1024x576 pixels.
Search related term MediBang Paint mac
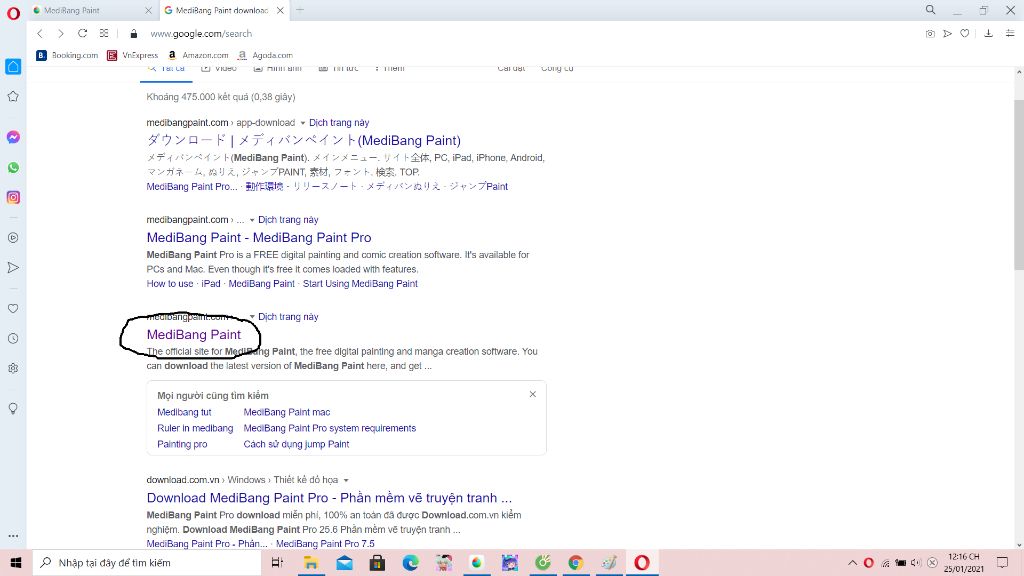coord(287,412)
